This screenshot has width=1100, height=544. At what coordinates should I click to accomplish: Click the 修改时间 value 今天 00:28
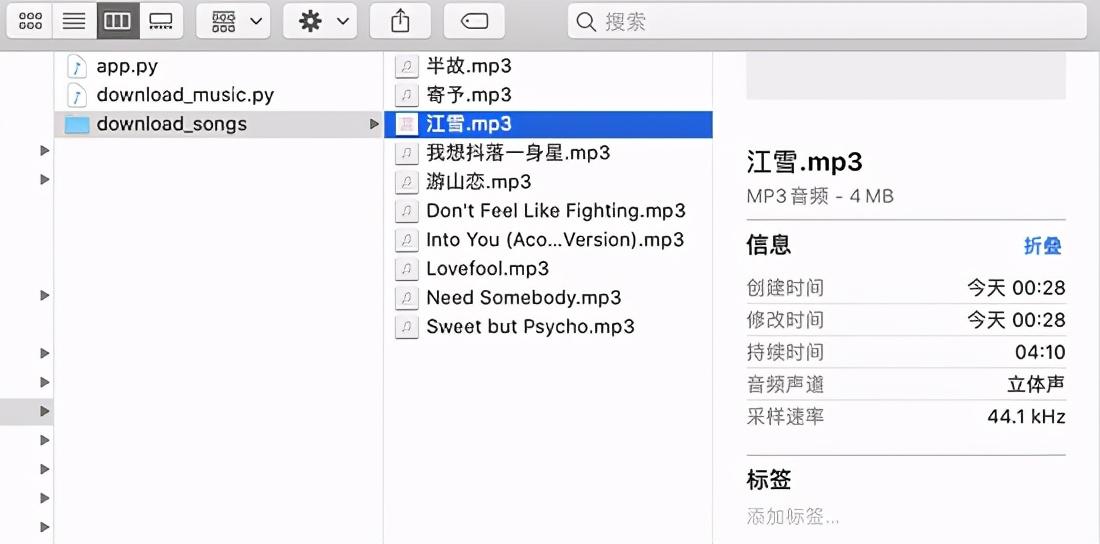point(1017,320)
